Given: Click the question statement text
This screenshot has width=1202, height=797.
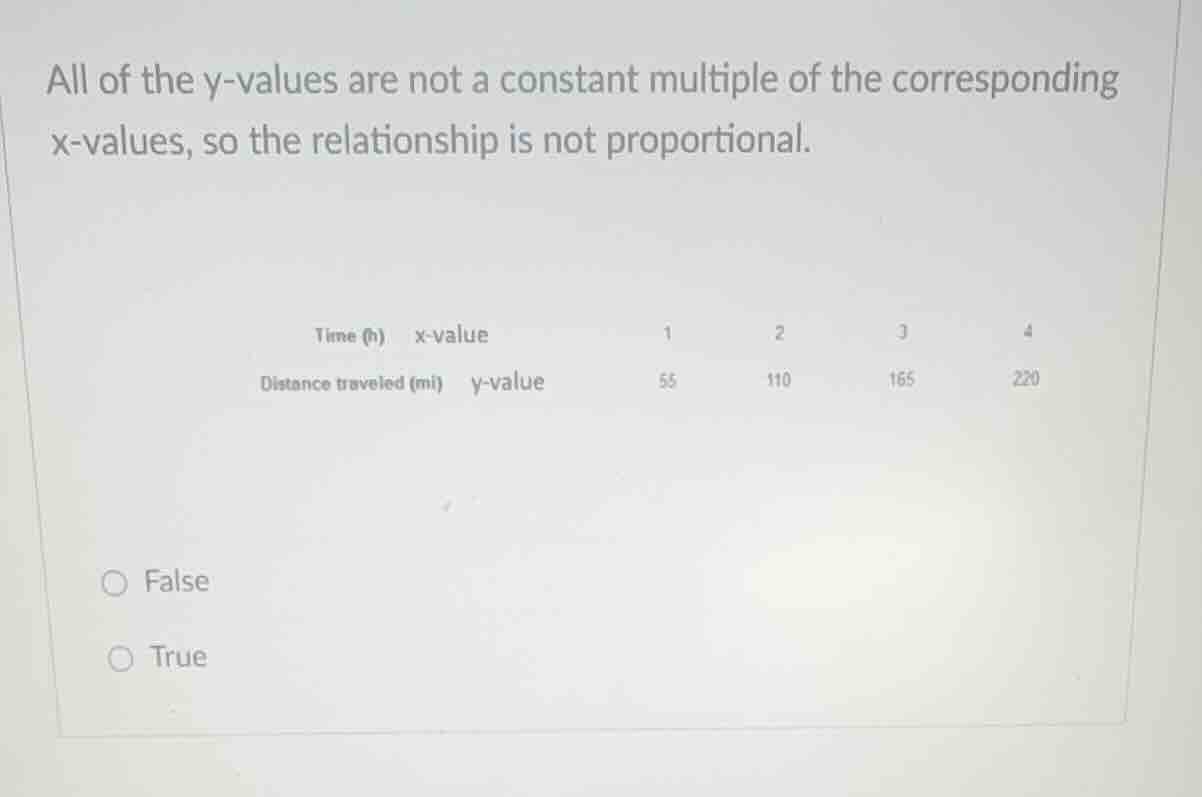Looking at the screenshot, I should 584,110.
